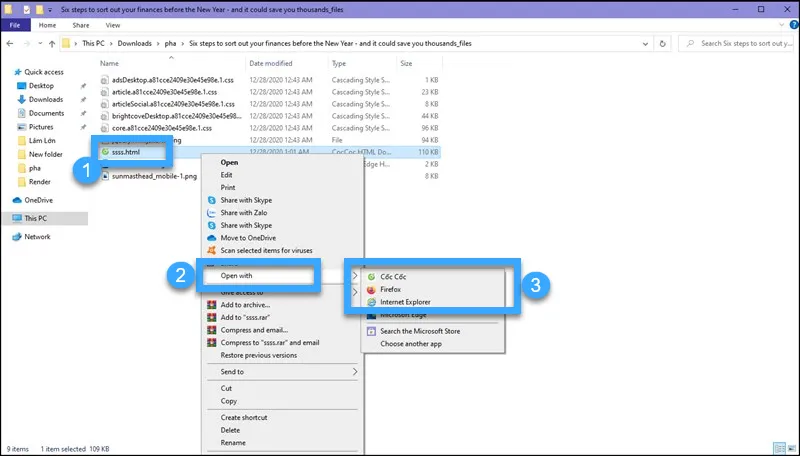Select articleSocial.a81cce2409e30e45e98e.1.css file
800x456 pixels.
173,104
